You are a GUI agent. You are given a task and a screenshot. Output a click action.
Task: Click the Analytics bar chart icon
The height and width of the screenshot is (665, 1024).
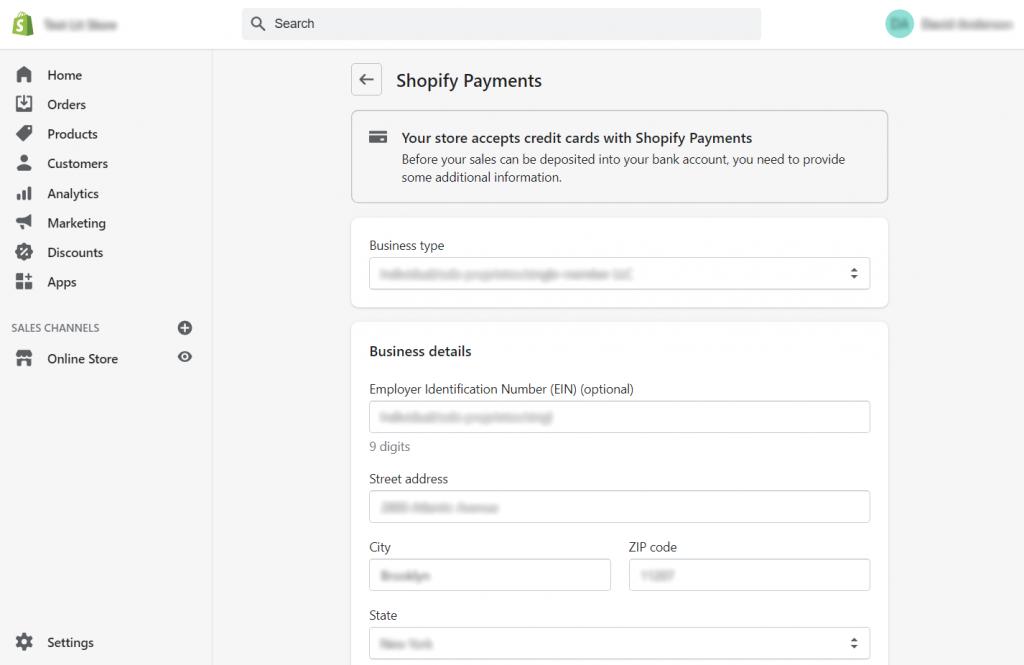click(24, 193)
